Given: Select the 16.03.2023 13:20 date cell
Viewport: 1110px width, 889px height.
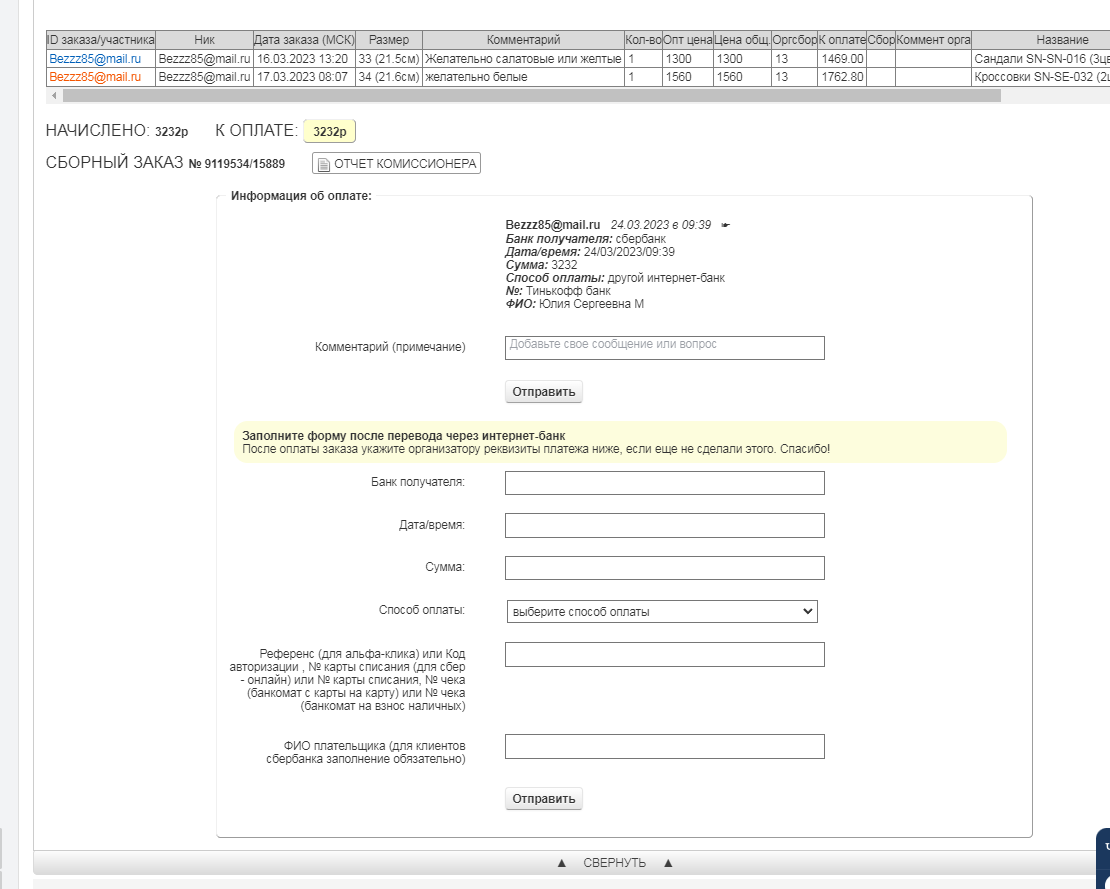Looking at the screenshot, I should pos(304,59).
